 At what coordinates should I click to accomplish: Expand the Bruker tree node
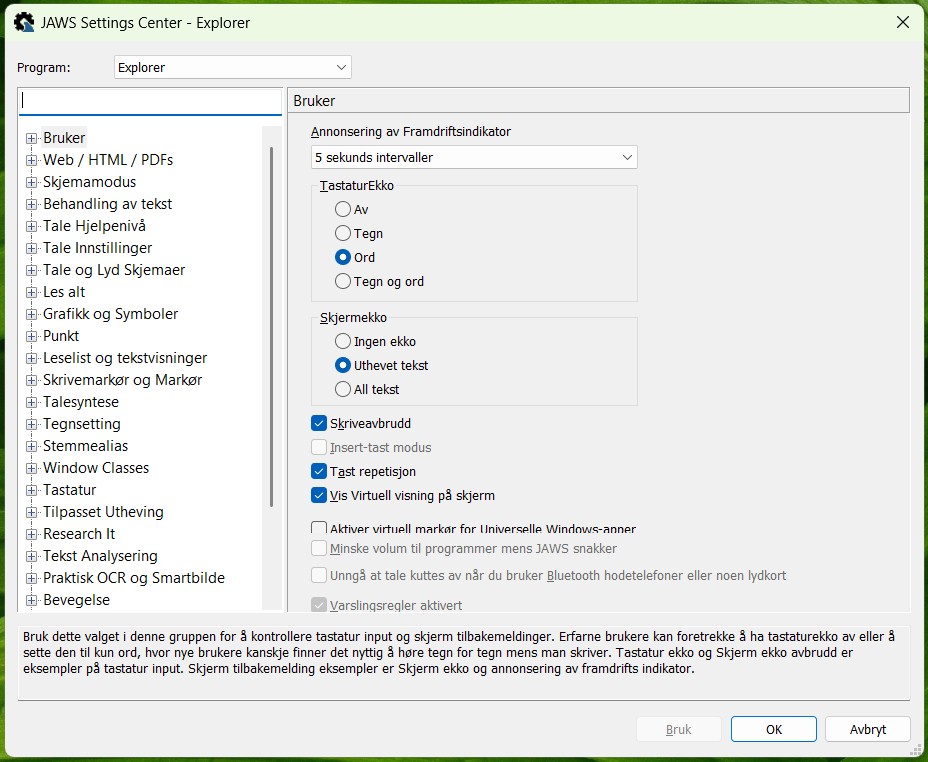[x=31, y=138]
